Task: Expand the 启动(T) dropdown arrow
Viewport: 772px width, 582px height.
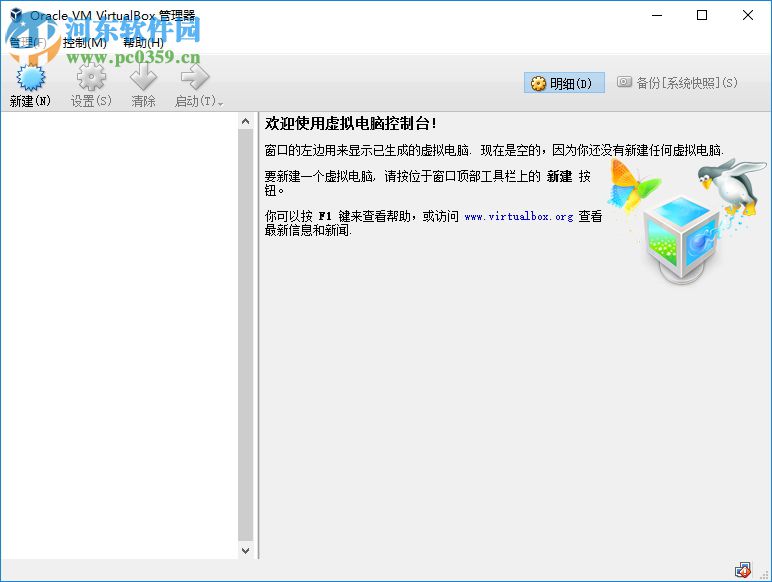Action: 221,103
